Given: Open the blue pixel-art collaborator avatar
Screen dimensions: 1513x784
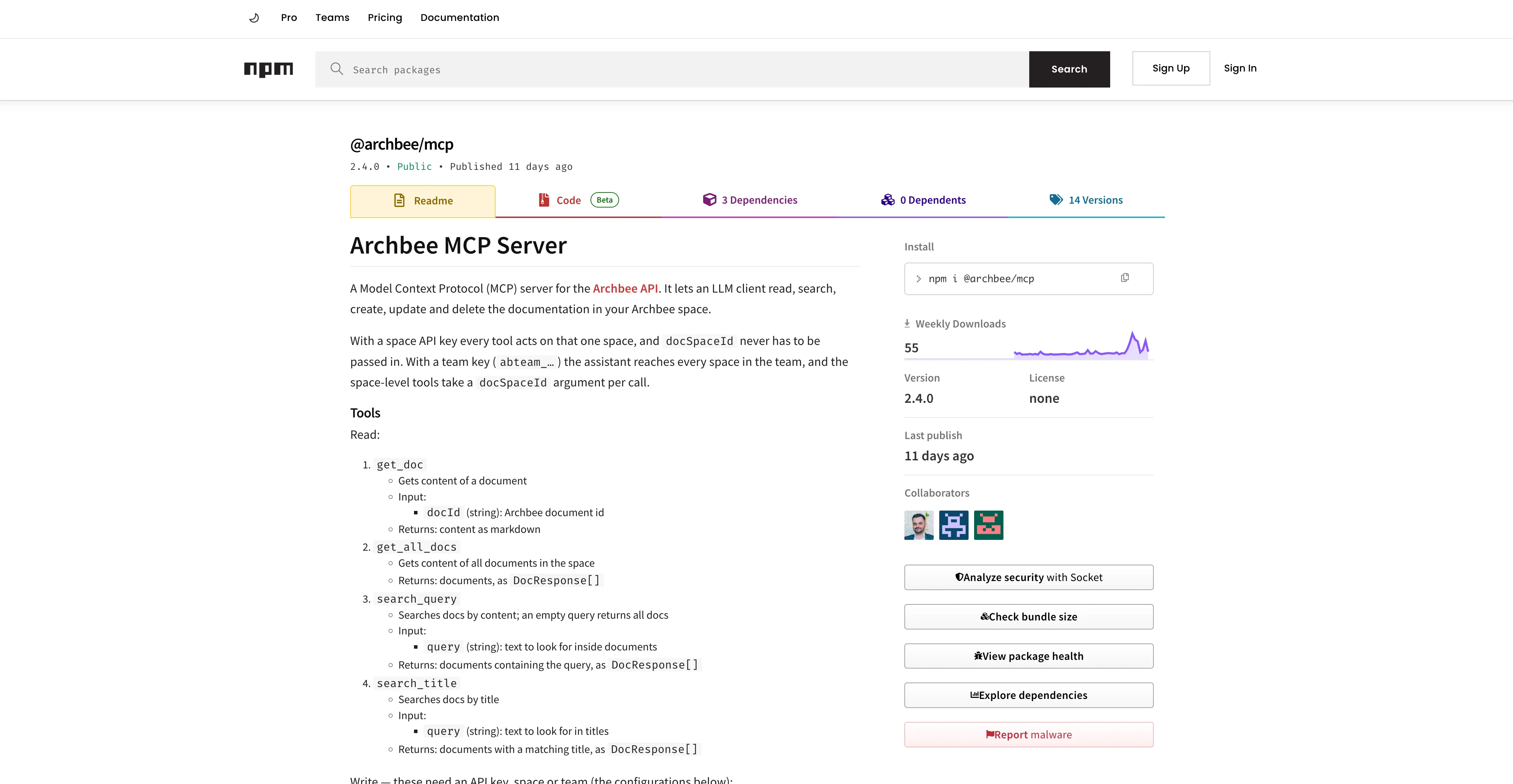Looking at the screenshot, I should 954,525.
